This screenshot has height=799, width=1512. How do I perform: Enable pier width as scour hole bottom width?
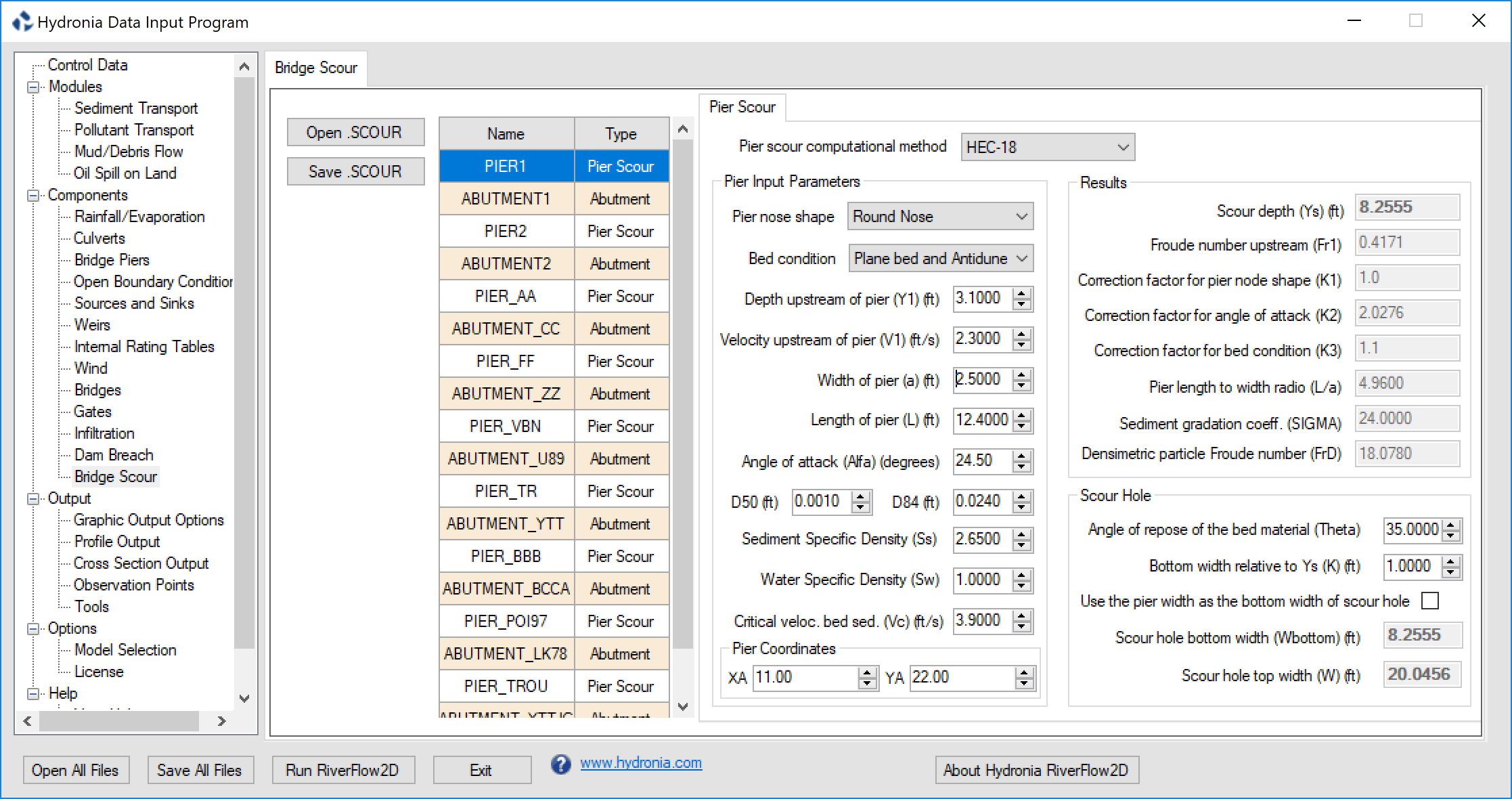click(1430, 601)
